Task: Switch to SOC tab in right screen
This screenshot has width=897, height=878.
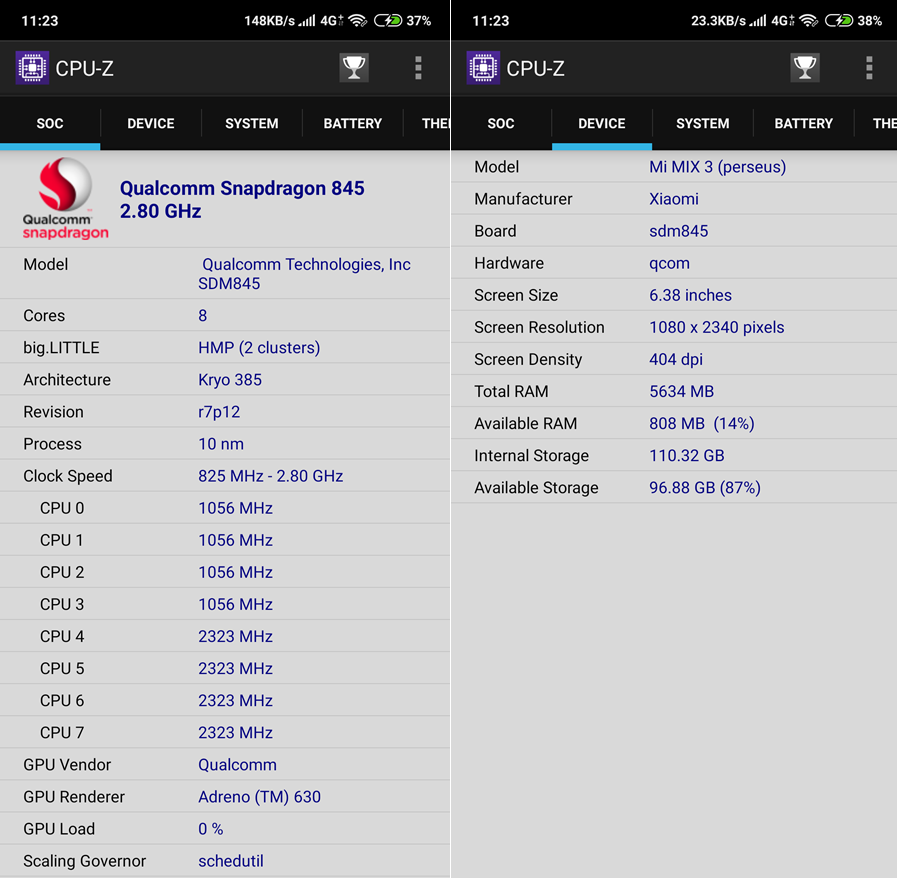Action: (x=501, y=124)
